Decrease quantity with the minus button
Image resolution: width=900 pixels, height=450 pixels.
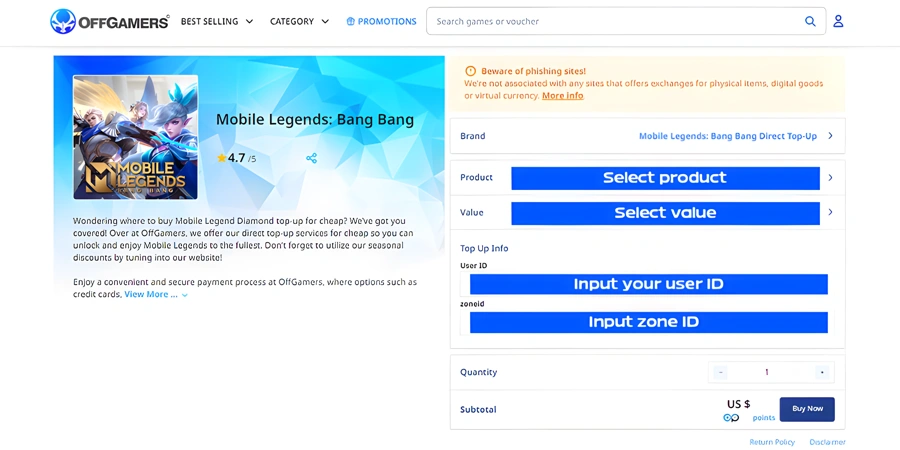721,372
